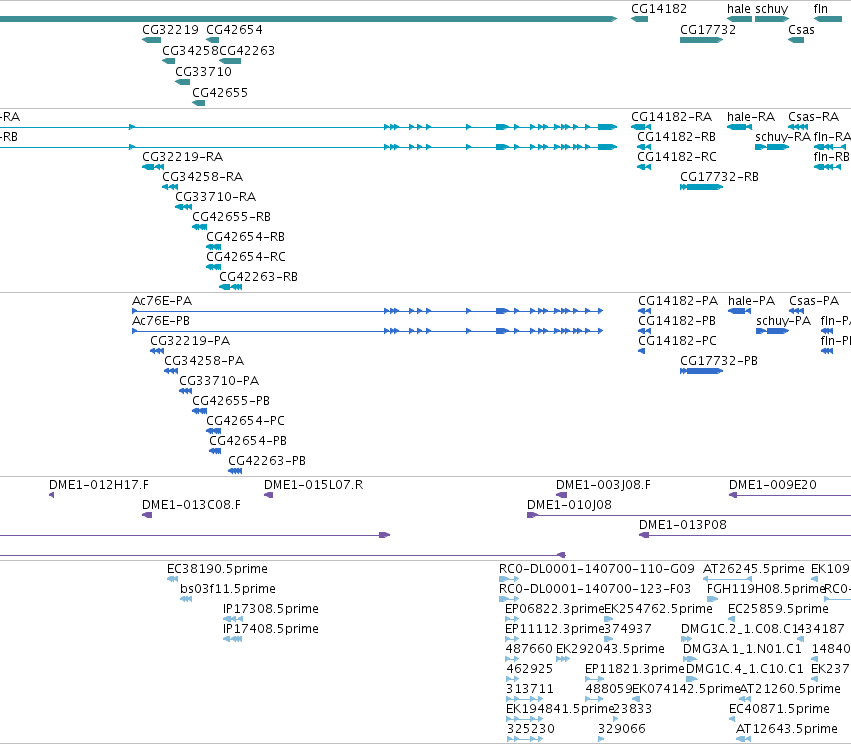Image resolution: width=851 pixels, height=744 pixels.
Task: Click the schuy gene label
Action: pyautogui.click(x=771, y=9)
